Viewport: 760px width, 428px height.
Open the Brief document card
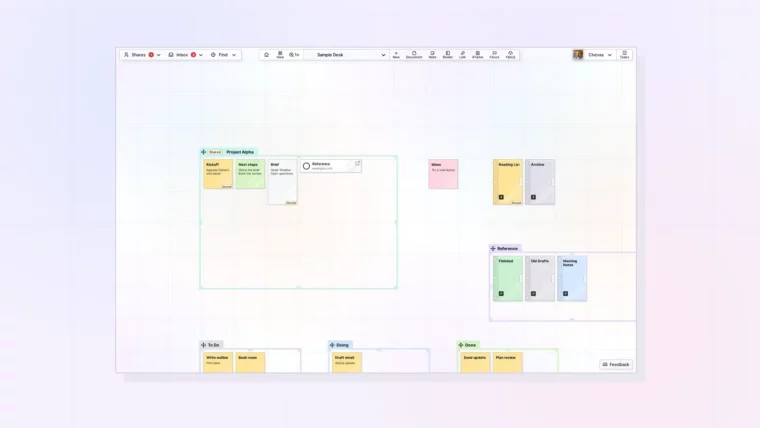pyautogui.click(x=283, y=182)
